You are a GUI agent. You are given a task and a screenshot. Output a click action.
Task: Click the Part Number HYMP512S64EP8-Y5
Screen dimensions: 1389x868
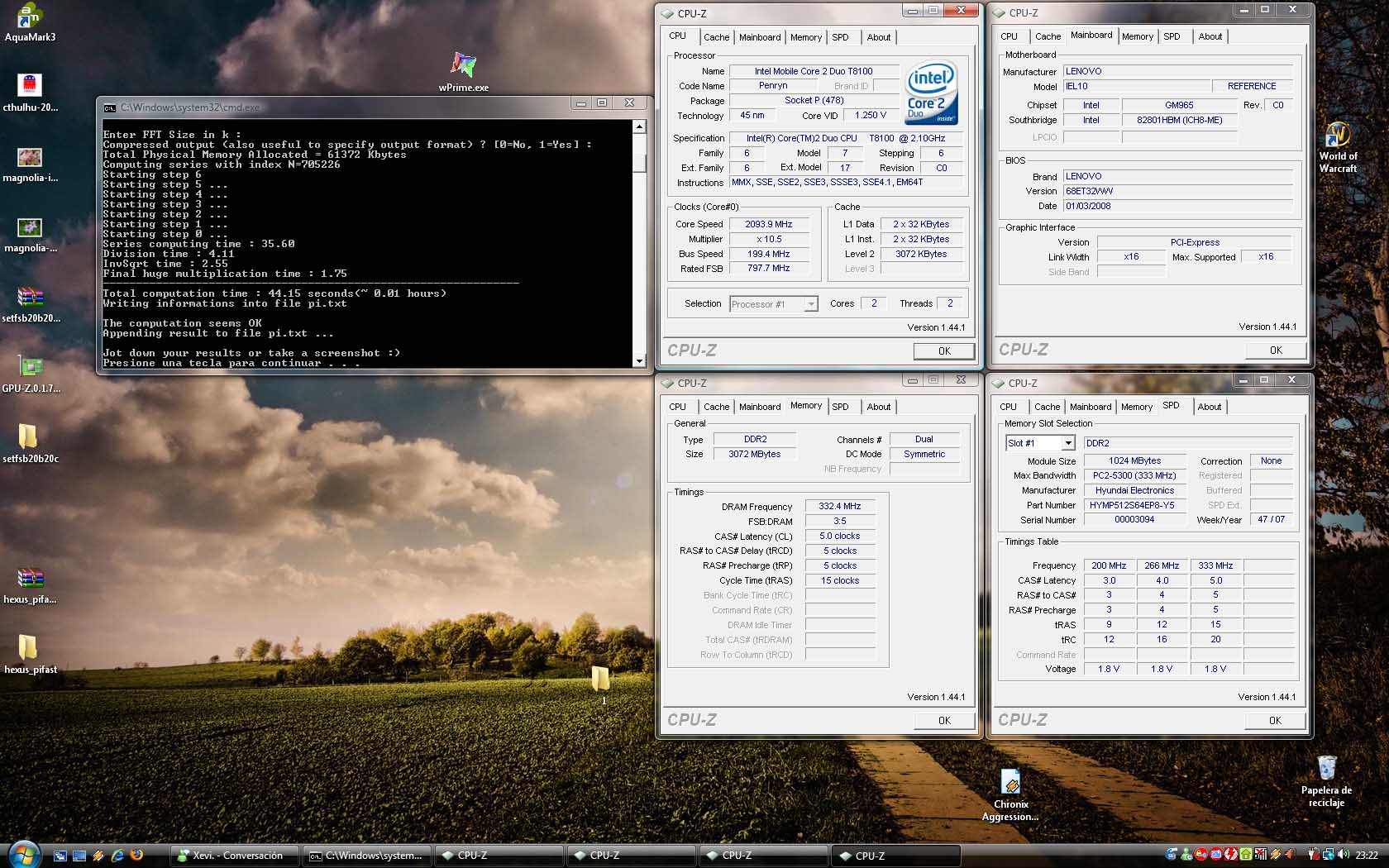(x=1134, y=505)
